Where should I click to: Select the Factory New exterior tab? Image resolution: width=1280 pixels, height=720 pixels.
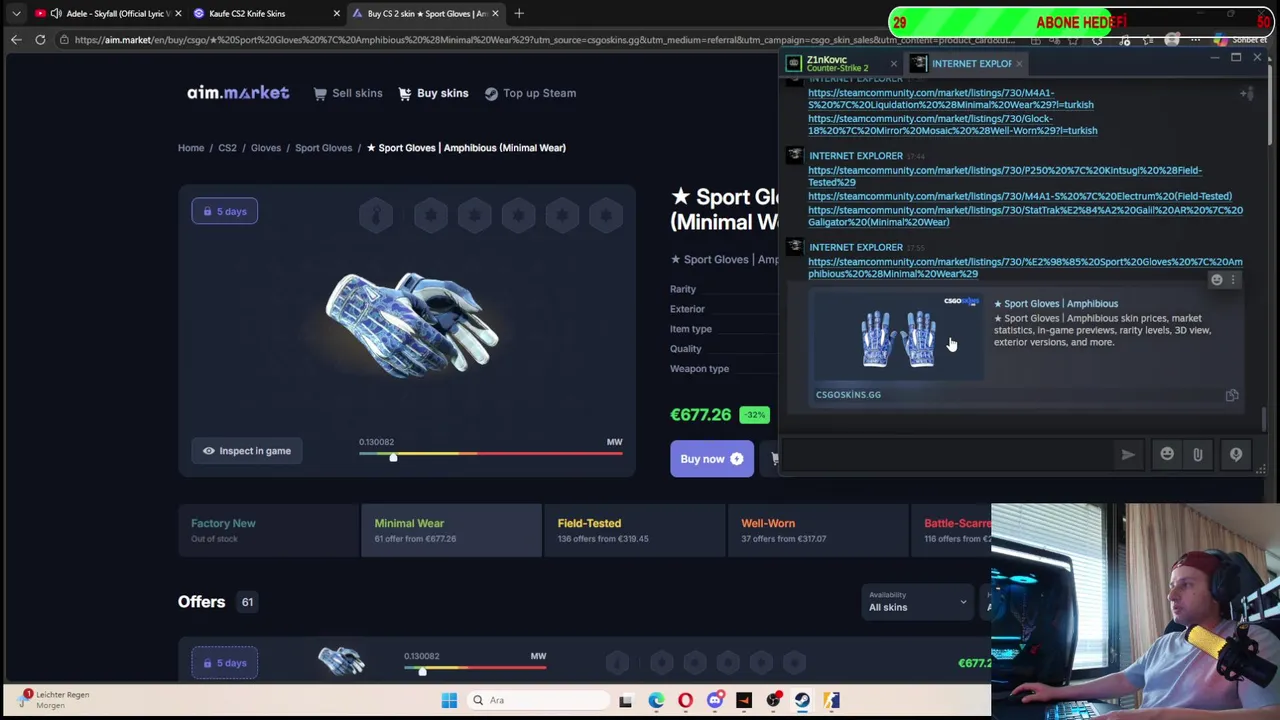[268, 530]
